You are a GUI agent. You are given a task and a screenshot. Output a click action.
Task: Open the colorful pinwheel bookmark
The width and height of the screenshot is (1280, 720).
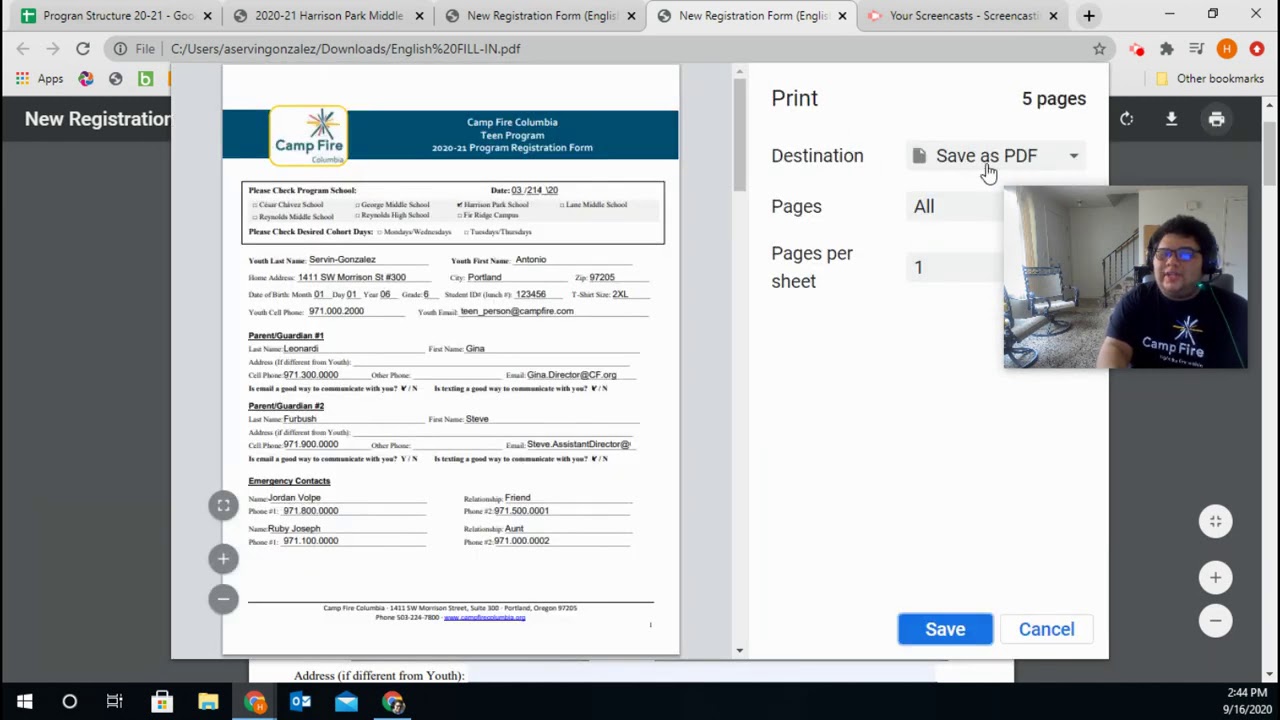coord(86,78)
